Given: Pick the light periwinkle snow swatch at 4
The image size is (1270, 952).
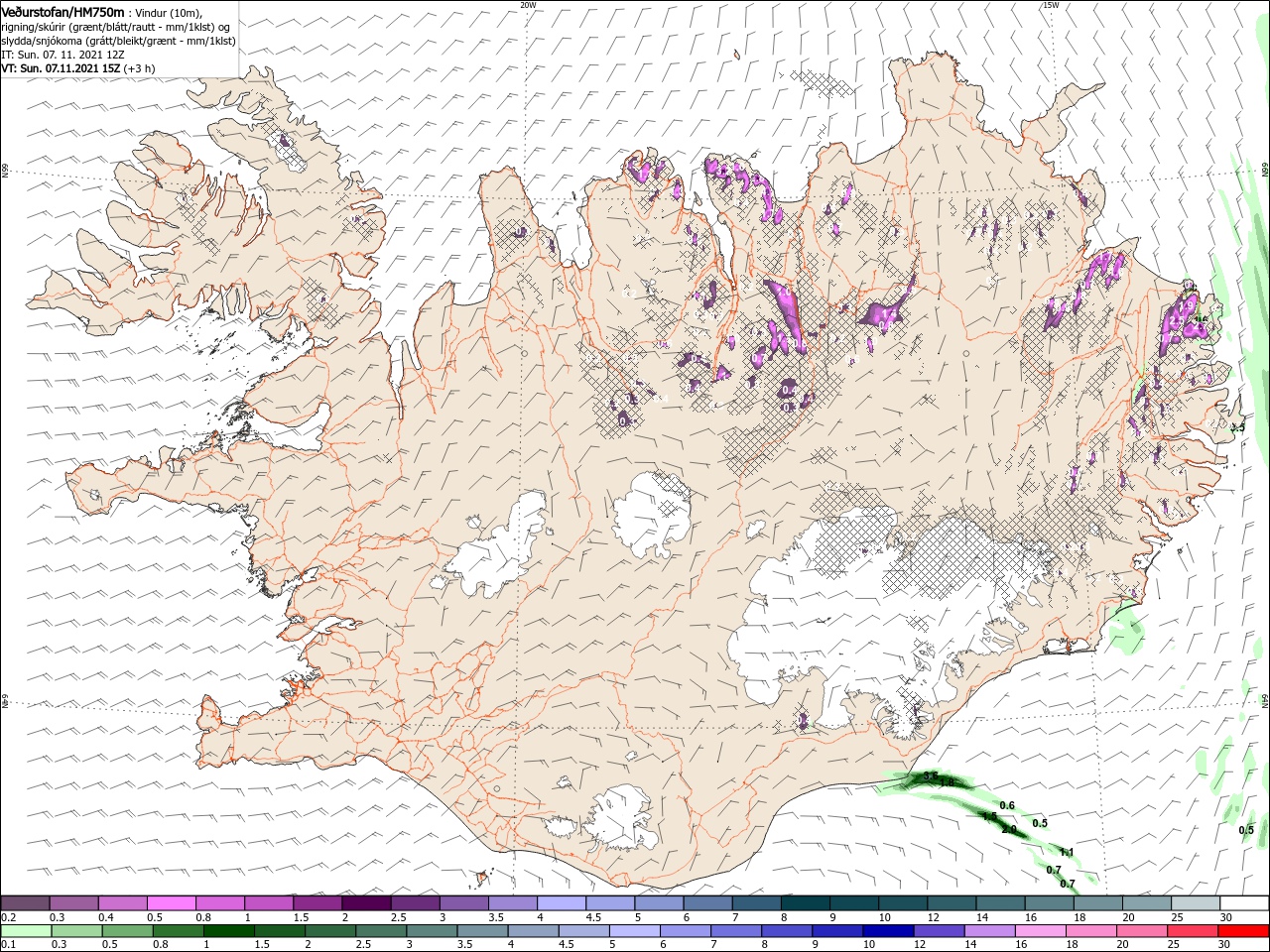Looking at the screenshot, I should 561,902.
